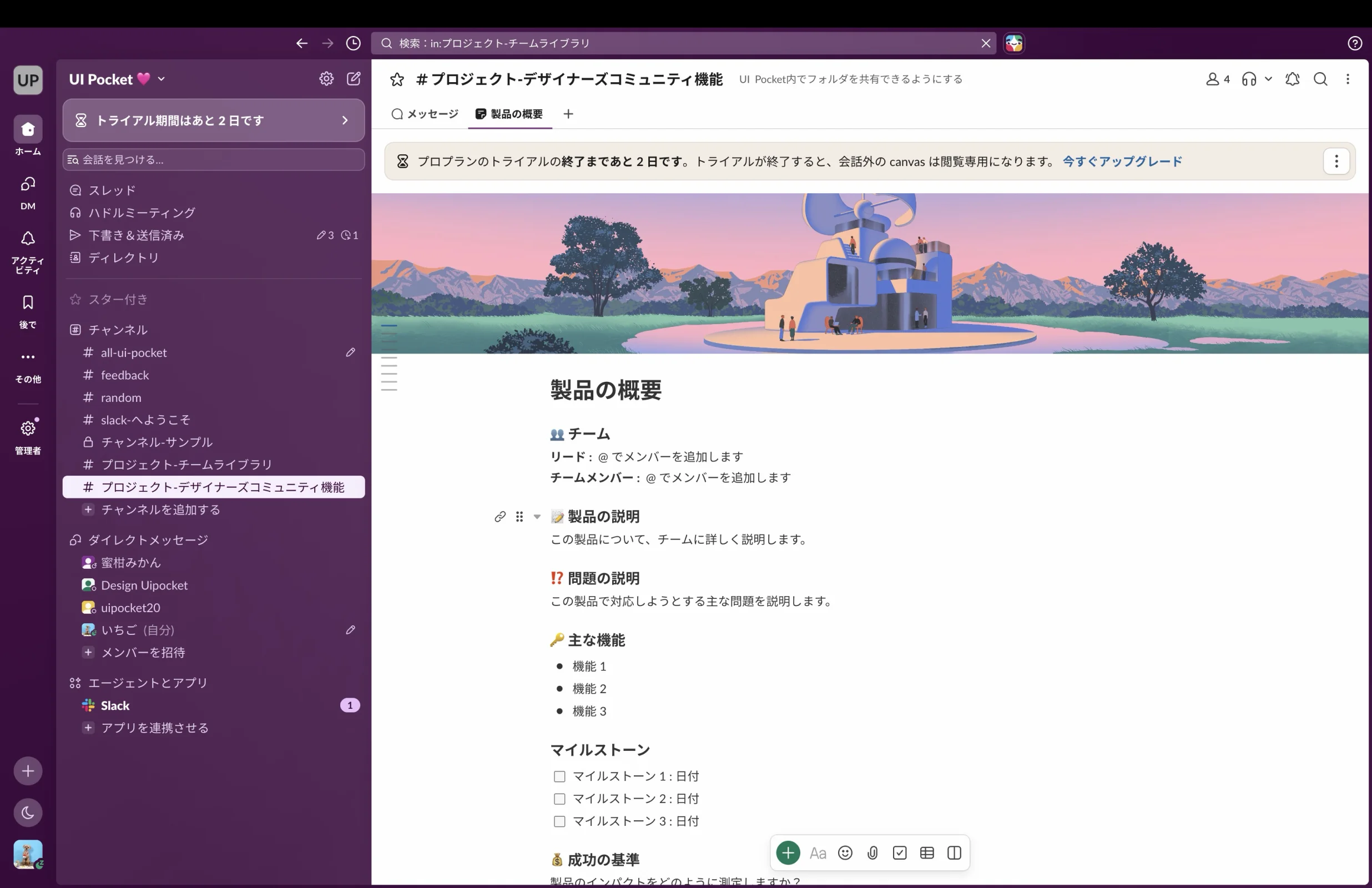Open all-ui-pocket channel
This screenshot has width=1372, height=888.
tap(213, 352)
